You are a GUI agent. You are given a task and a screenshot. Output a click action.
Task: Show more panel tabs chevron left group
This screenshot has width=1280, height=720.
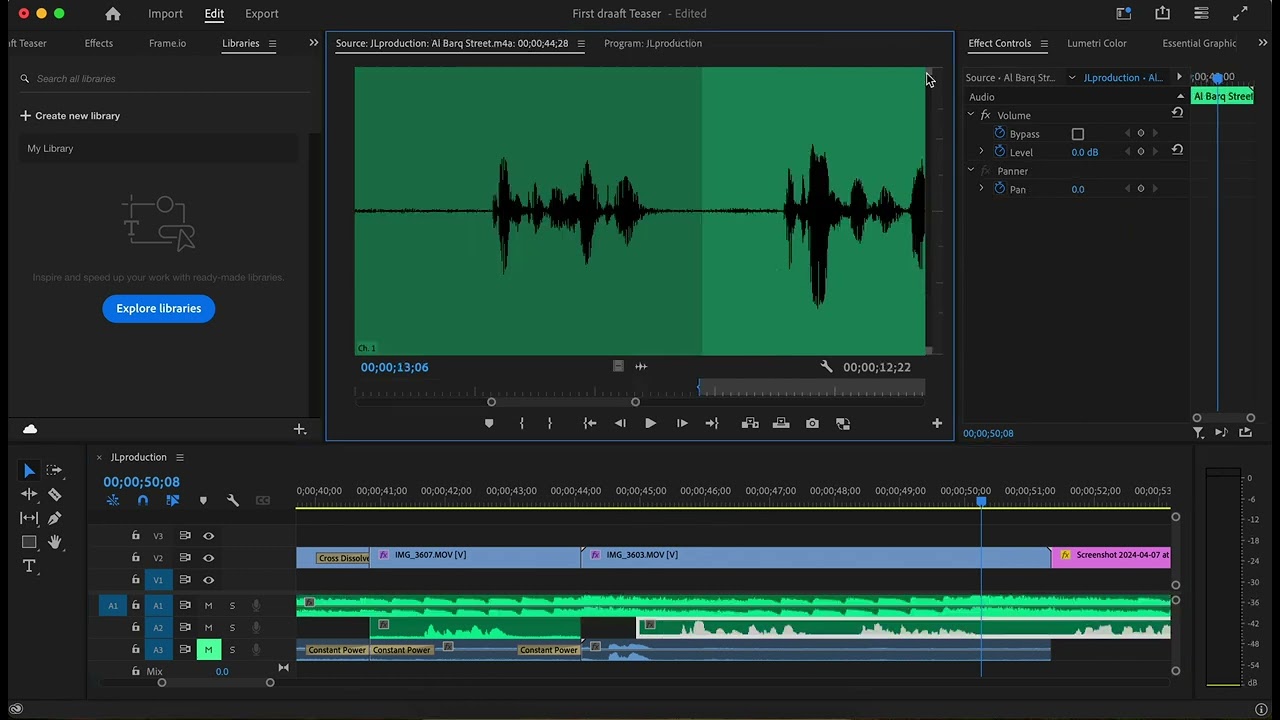point(313,43)
